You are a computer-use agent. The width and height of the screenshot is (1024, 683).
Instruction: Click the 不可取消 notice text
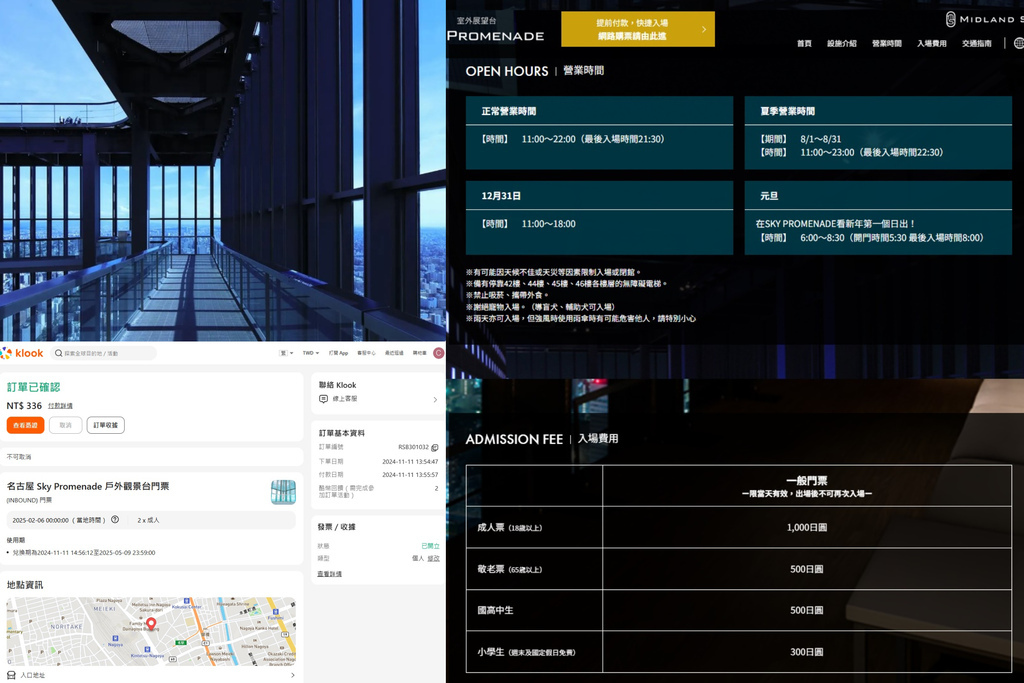[19, 457]
